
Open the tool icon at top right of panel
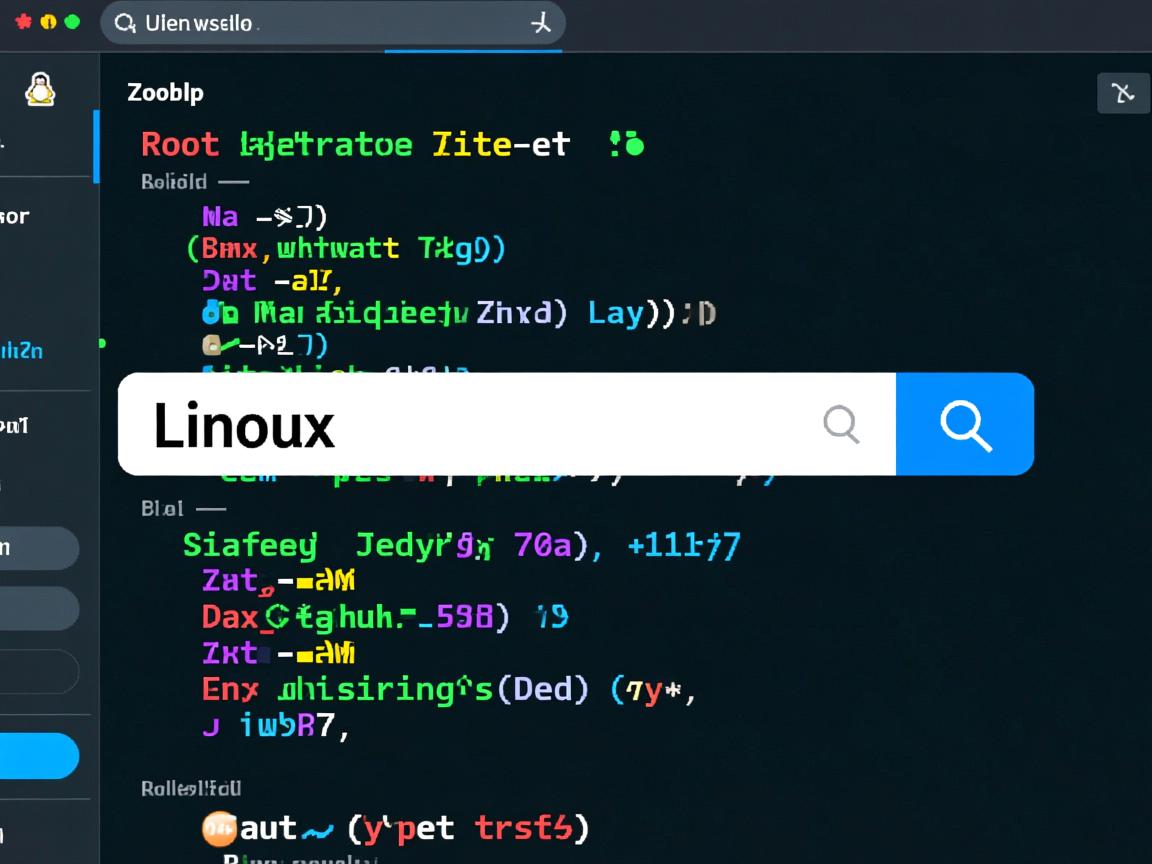coord(1123,91)
